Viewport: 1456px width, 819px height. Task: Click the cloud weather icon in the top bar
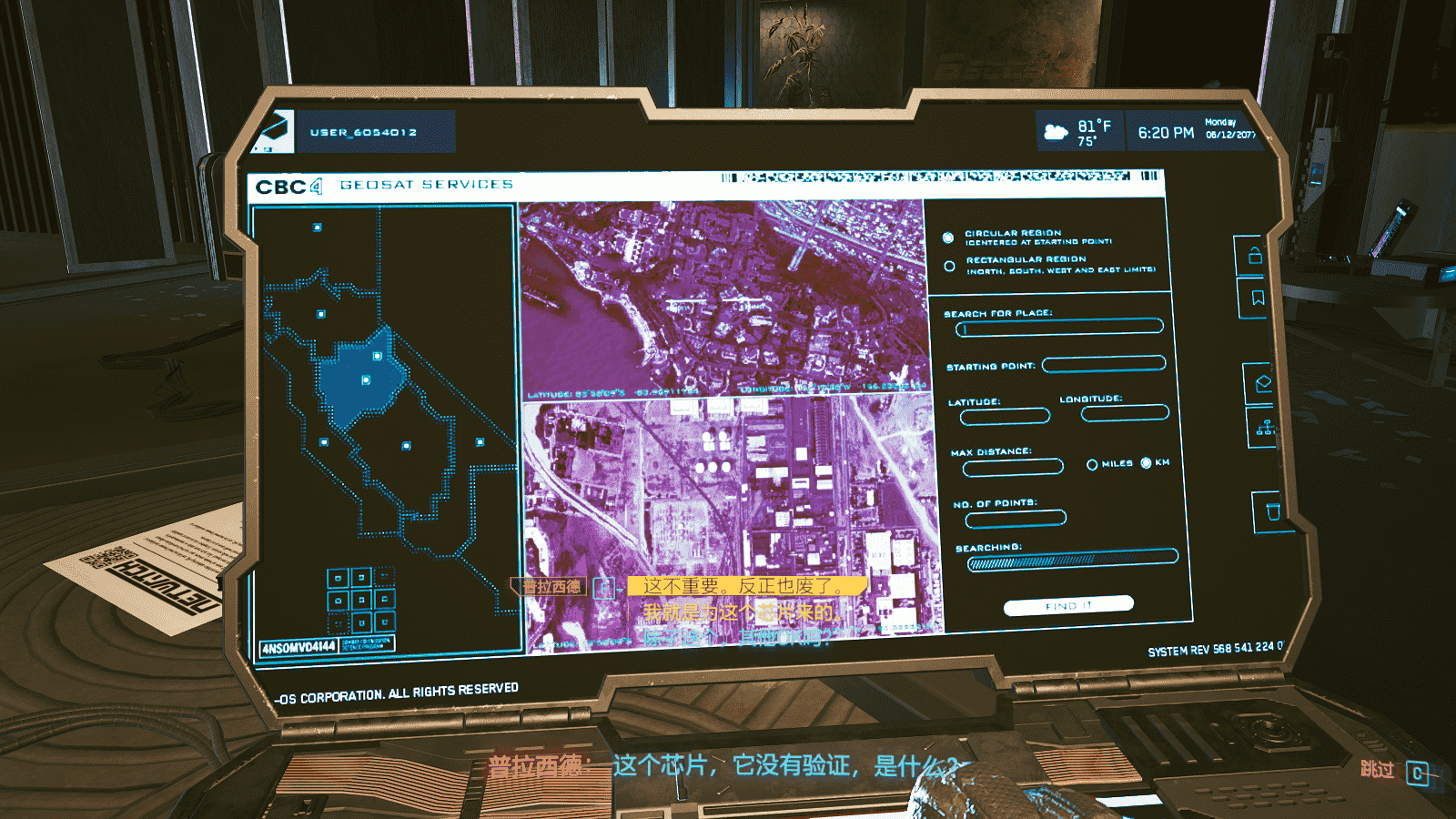tap(1056, 132)
